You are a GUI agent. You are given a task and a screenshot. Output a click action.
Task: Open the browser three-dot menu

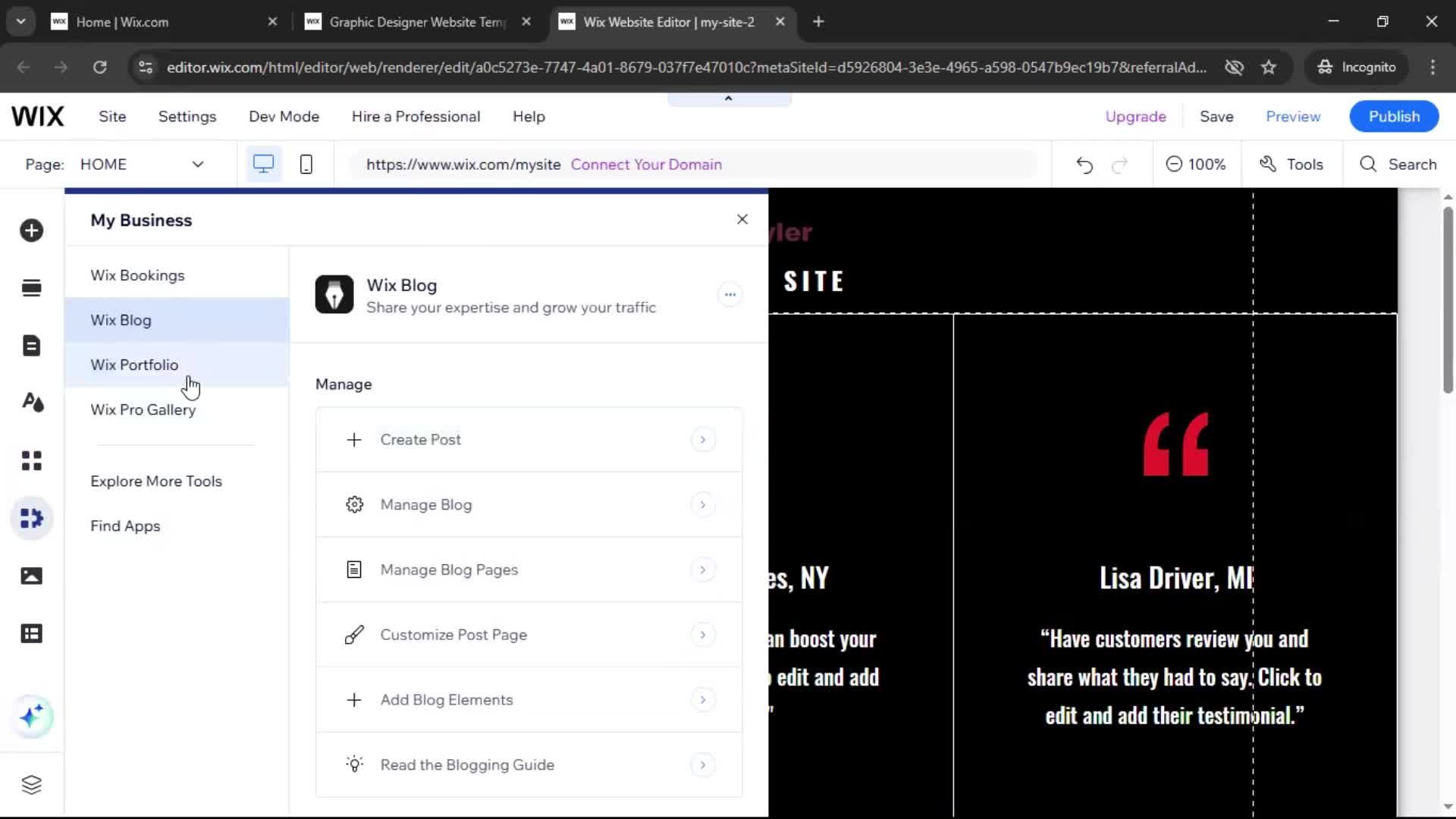1432,67
